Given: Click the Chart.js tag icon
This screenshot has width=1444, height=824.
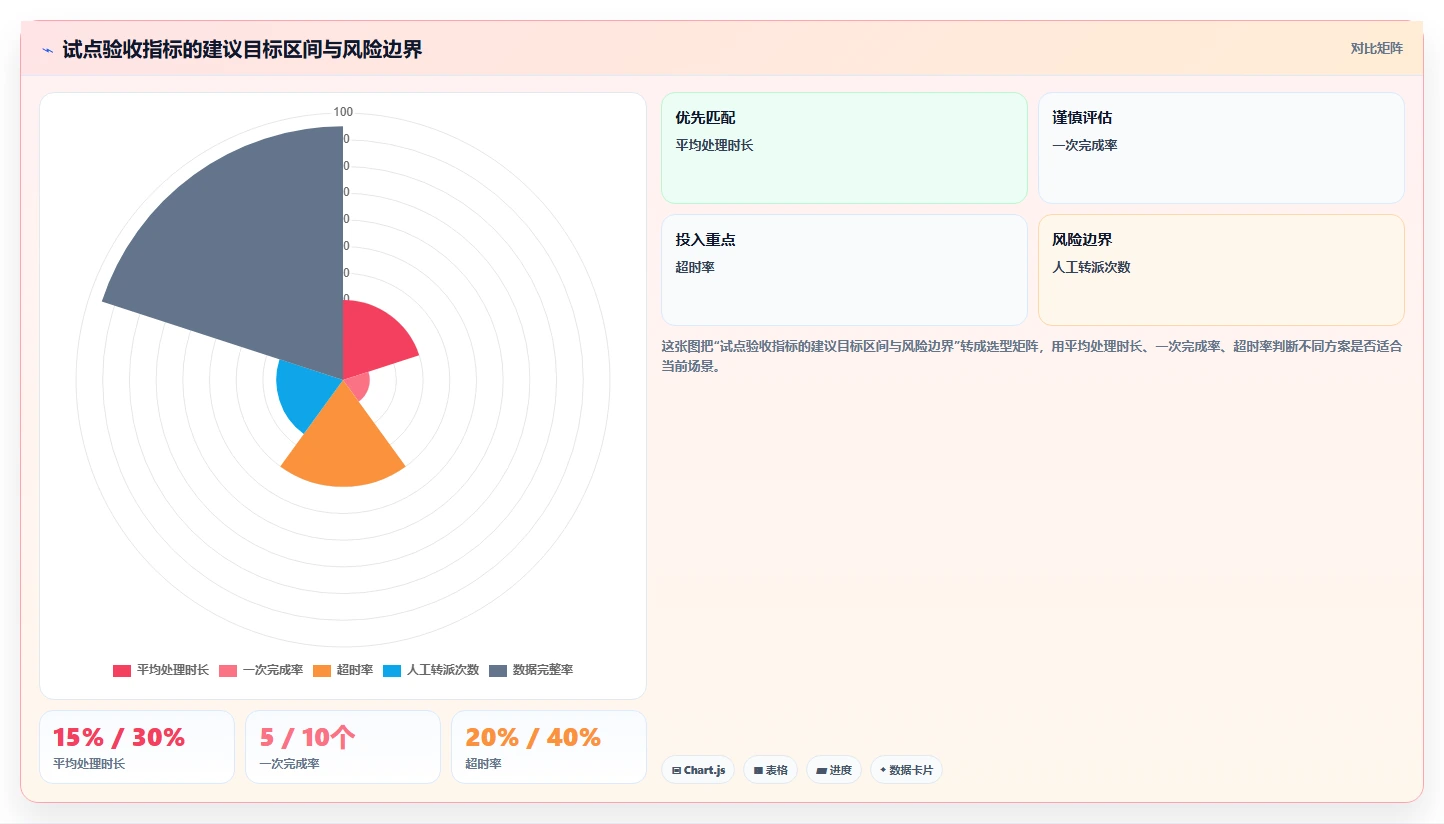Looking at the screenshot, I should [x=676, y=770].
